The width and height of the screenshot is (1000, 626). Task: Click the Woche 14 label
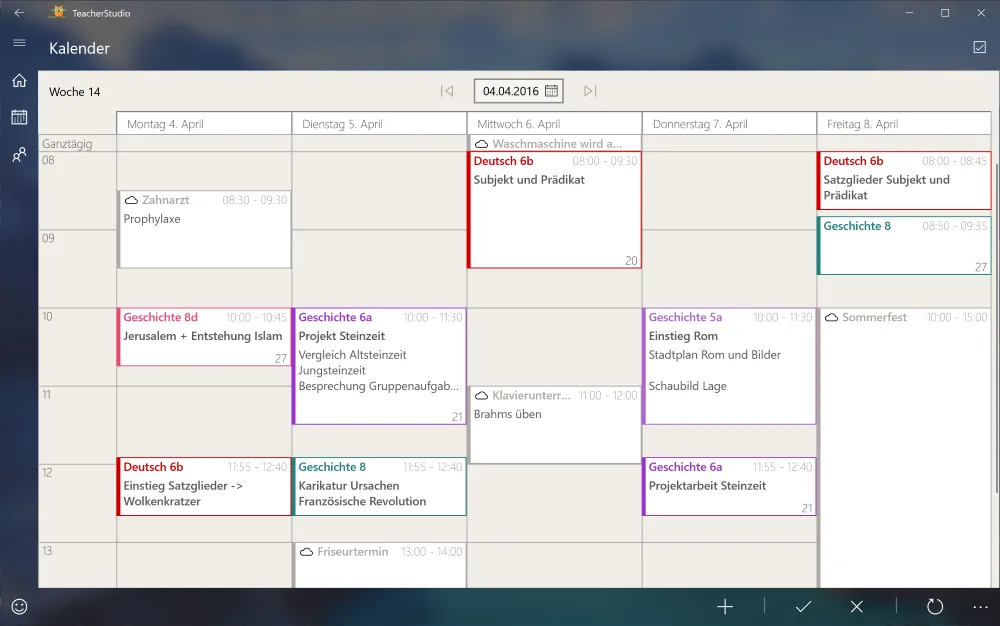[x=75, y=92]
